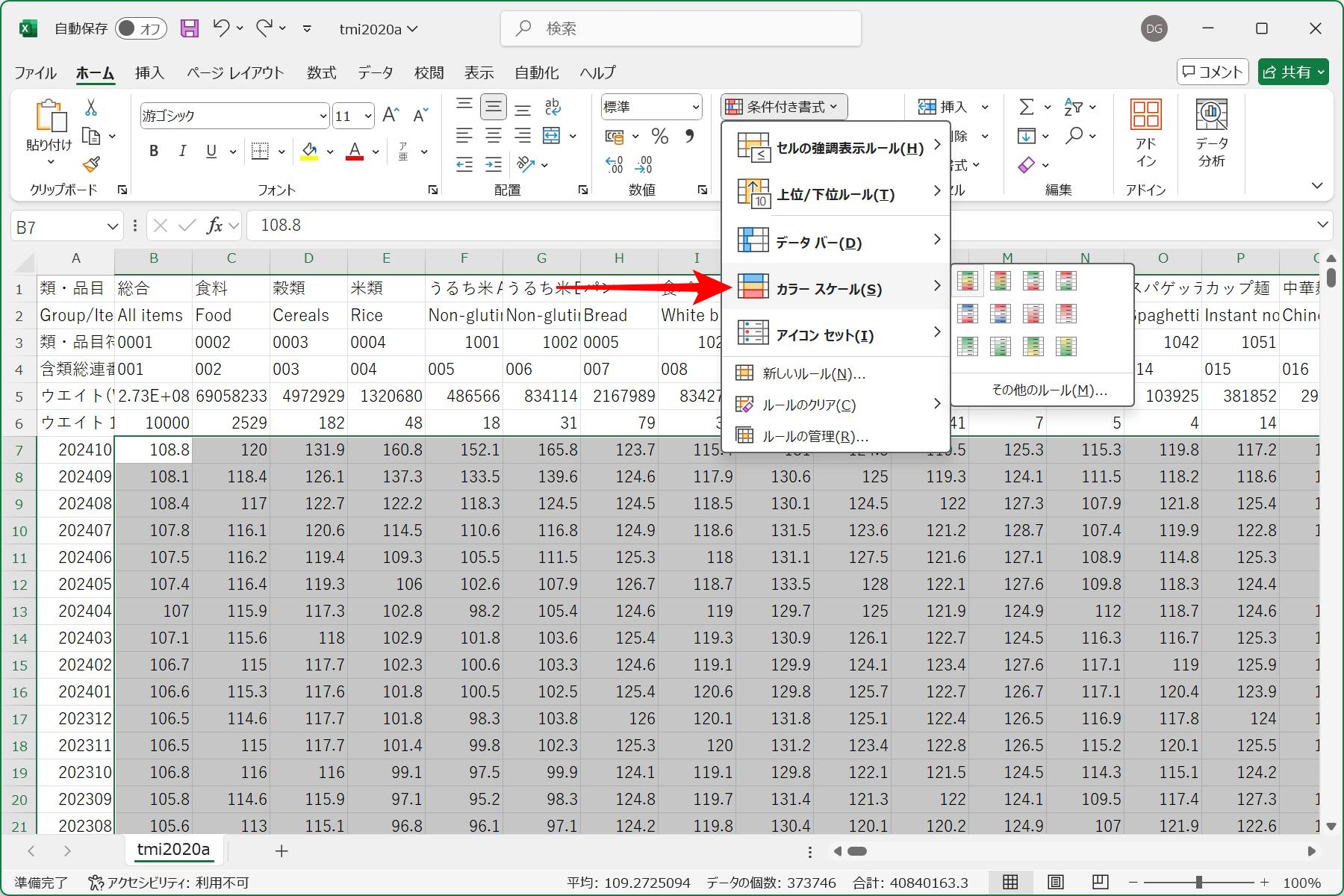The image size is (1344, 896).
Task: Click the Cut scissors icon
Action: [91, 108]
